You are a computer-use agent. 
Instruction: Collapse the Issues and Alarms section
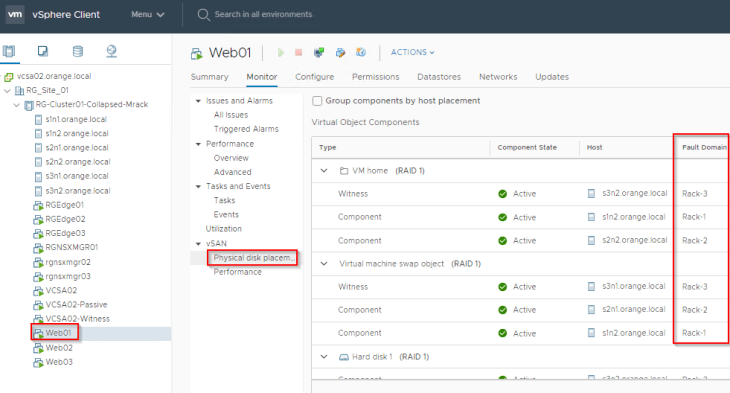pos(198,101)
